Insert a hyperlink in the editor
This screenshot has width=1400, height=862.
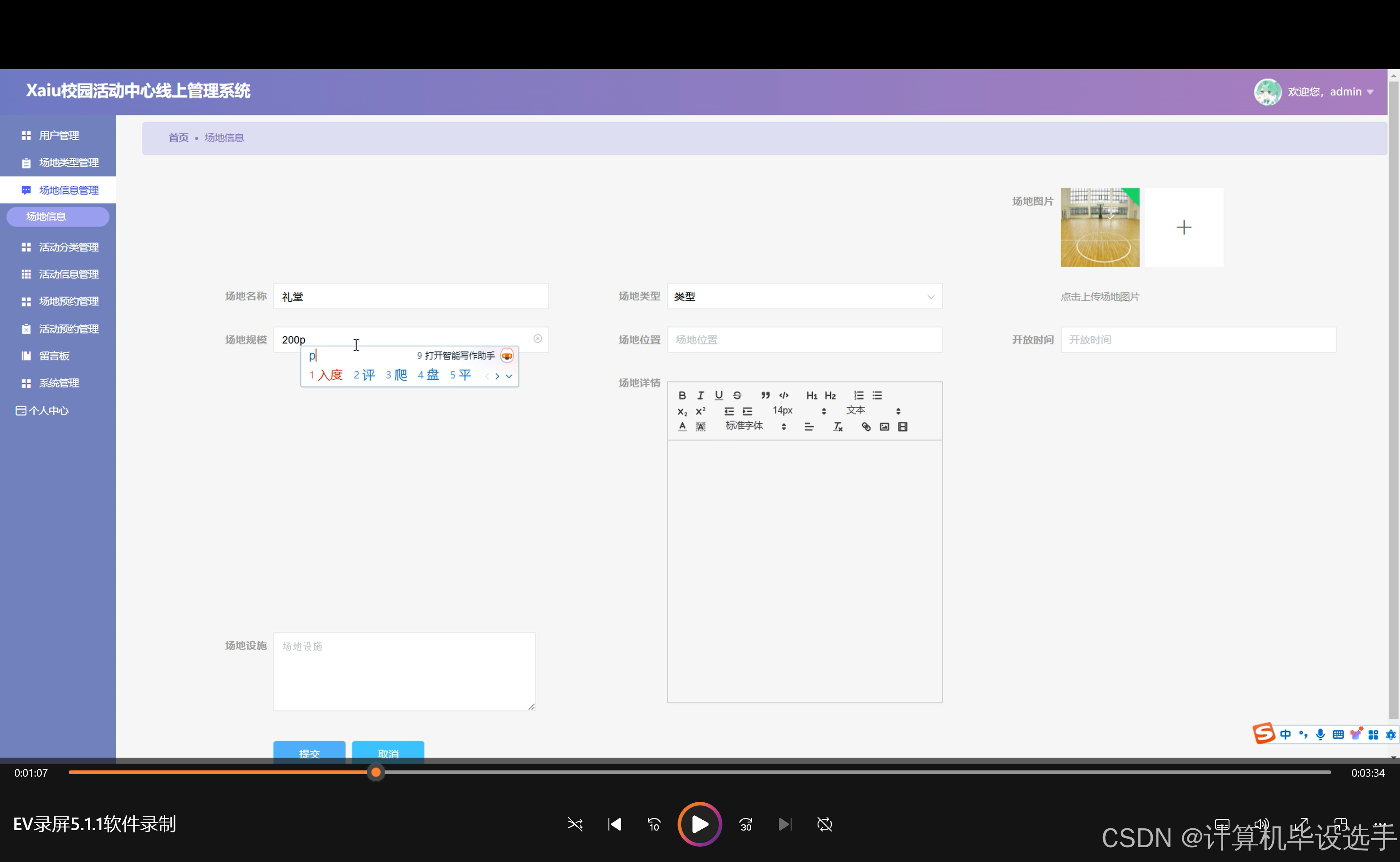[866, 427]
